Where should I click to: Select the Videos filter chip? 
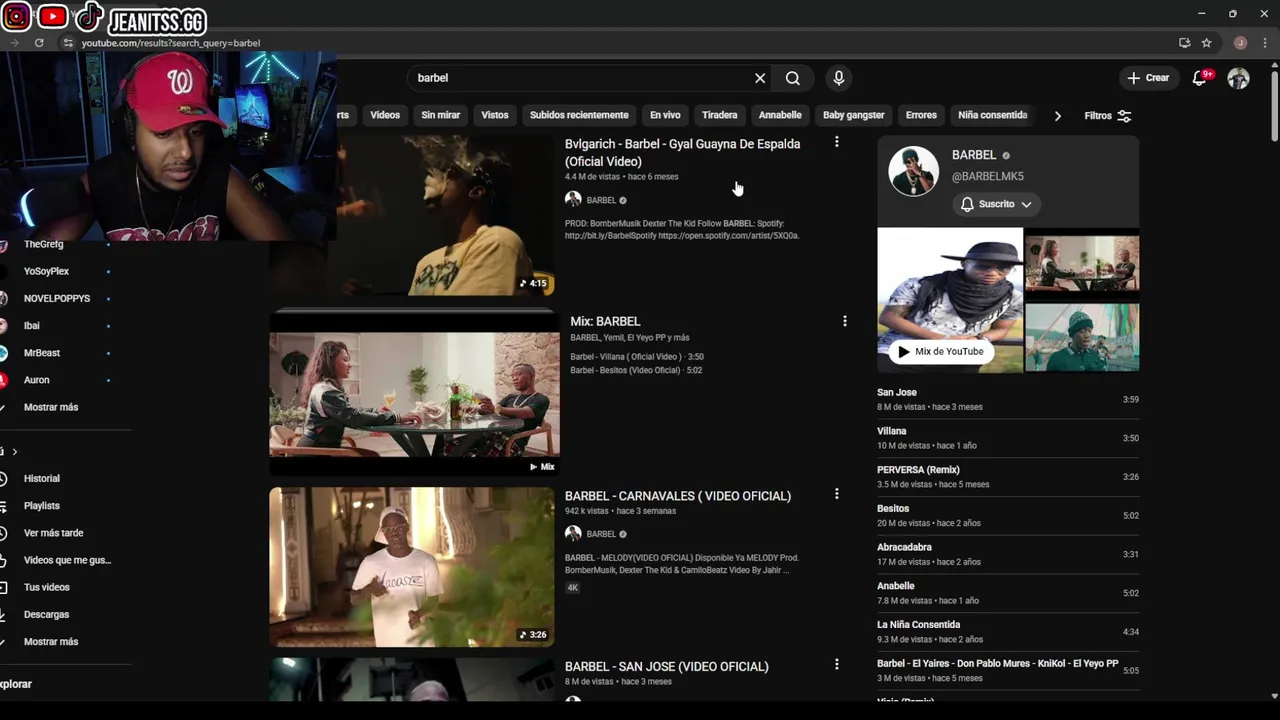click(385, 115)
